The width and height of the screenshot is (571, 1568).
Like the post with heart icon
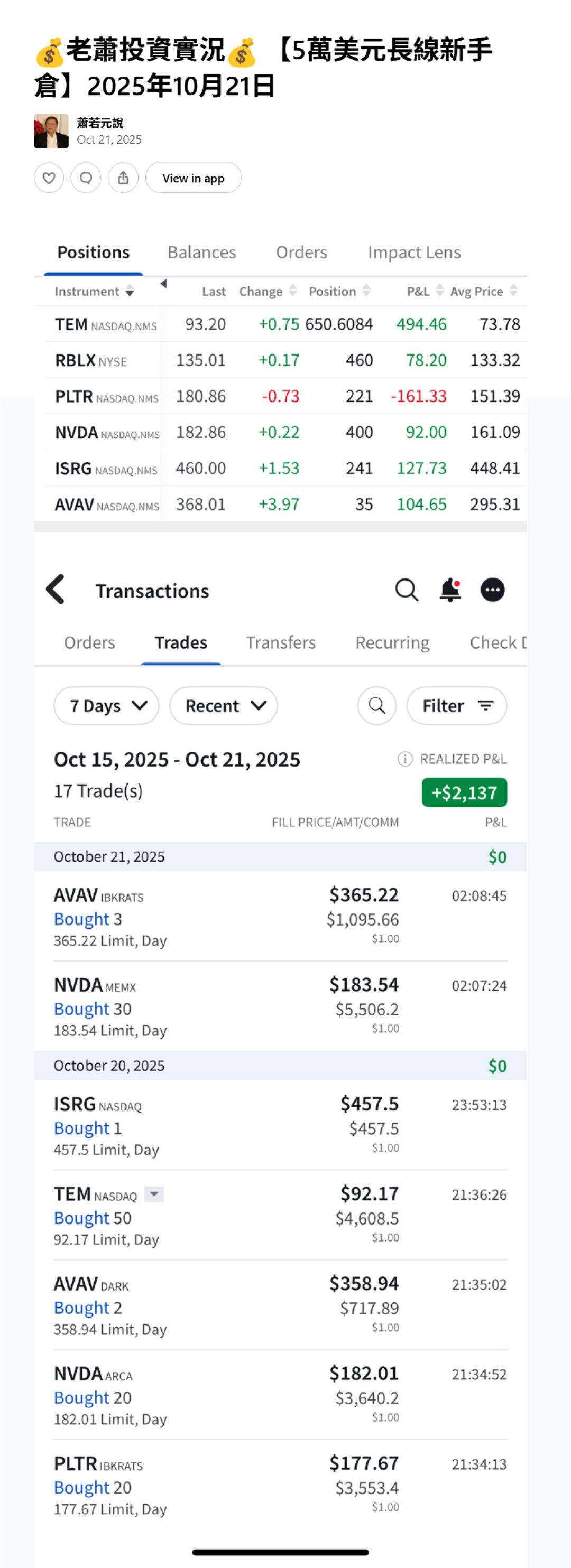pos(49,178)
